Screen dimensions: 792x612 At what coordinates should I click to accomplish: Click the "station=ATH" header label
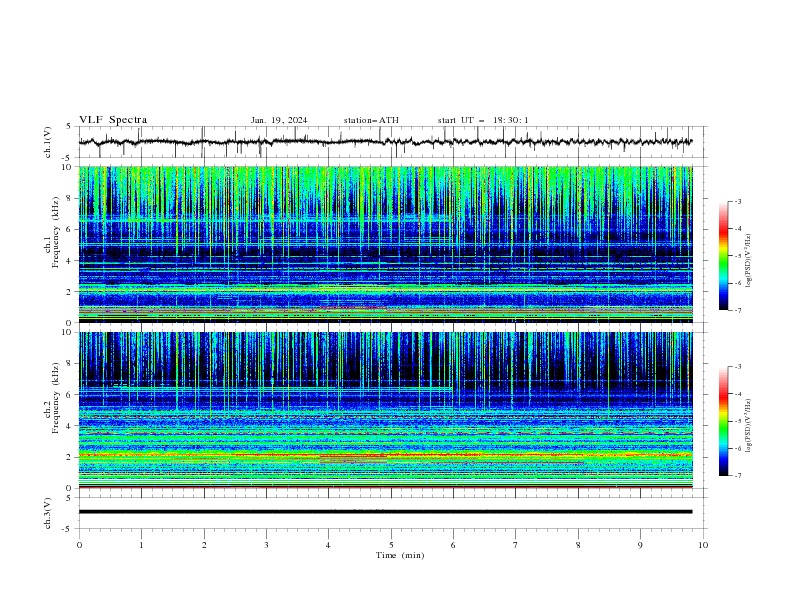[x=371, y=120]
